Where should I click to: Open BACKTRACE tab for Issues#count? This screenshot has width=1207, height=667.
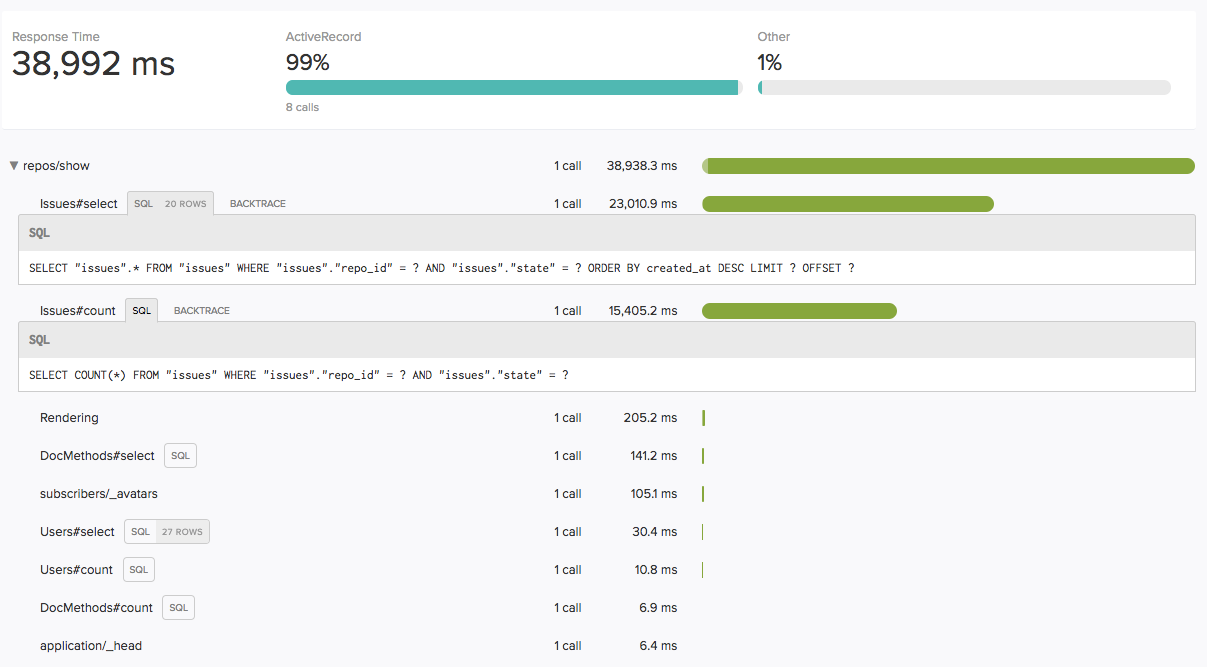(x=201, y=311)
